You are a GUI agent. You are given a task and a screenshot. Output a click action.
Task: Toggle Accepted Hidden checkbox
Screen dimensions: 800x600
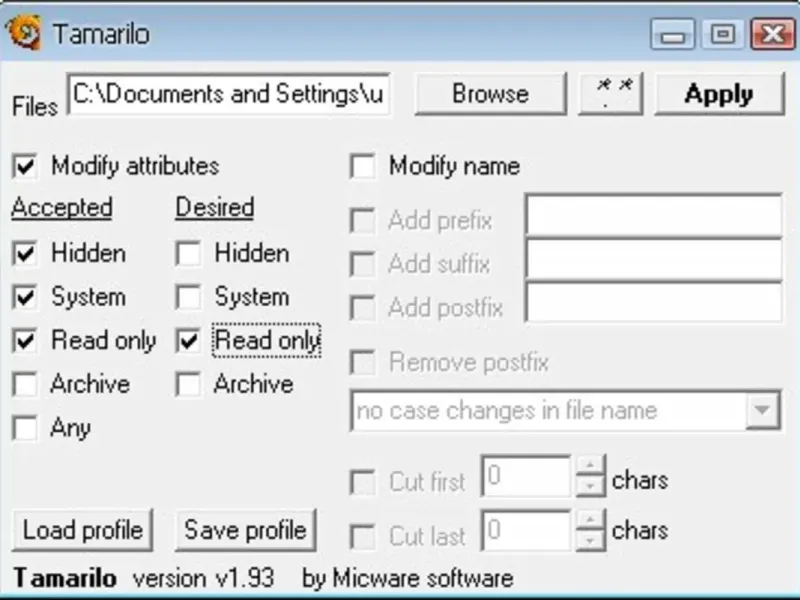tap(25, 254)
